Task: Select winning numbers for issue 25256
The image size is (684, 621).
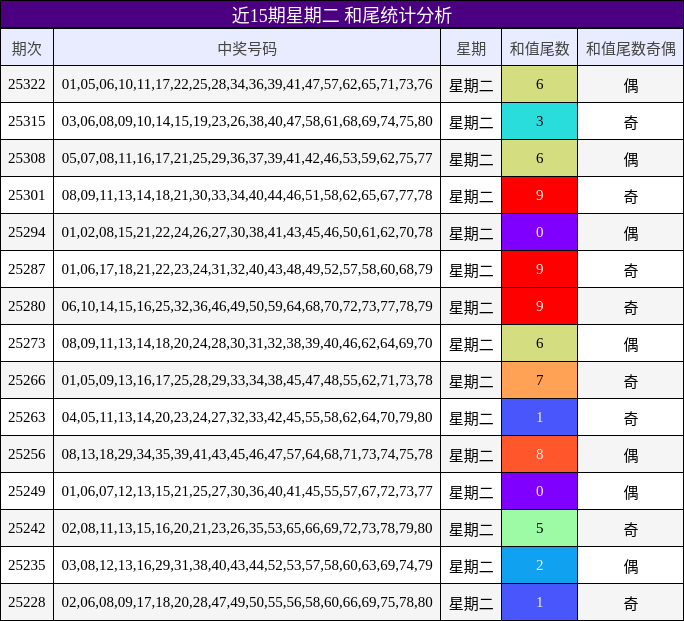Action: [x=247, y=454]
